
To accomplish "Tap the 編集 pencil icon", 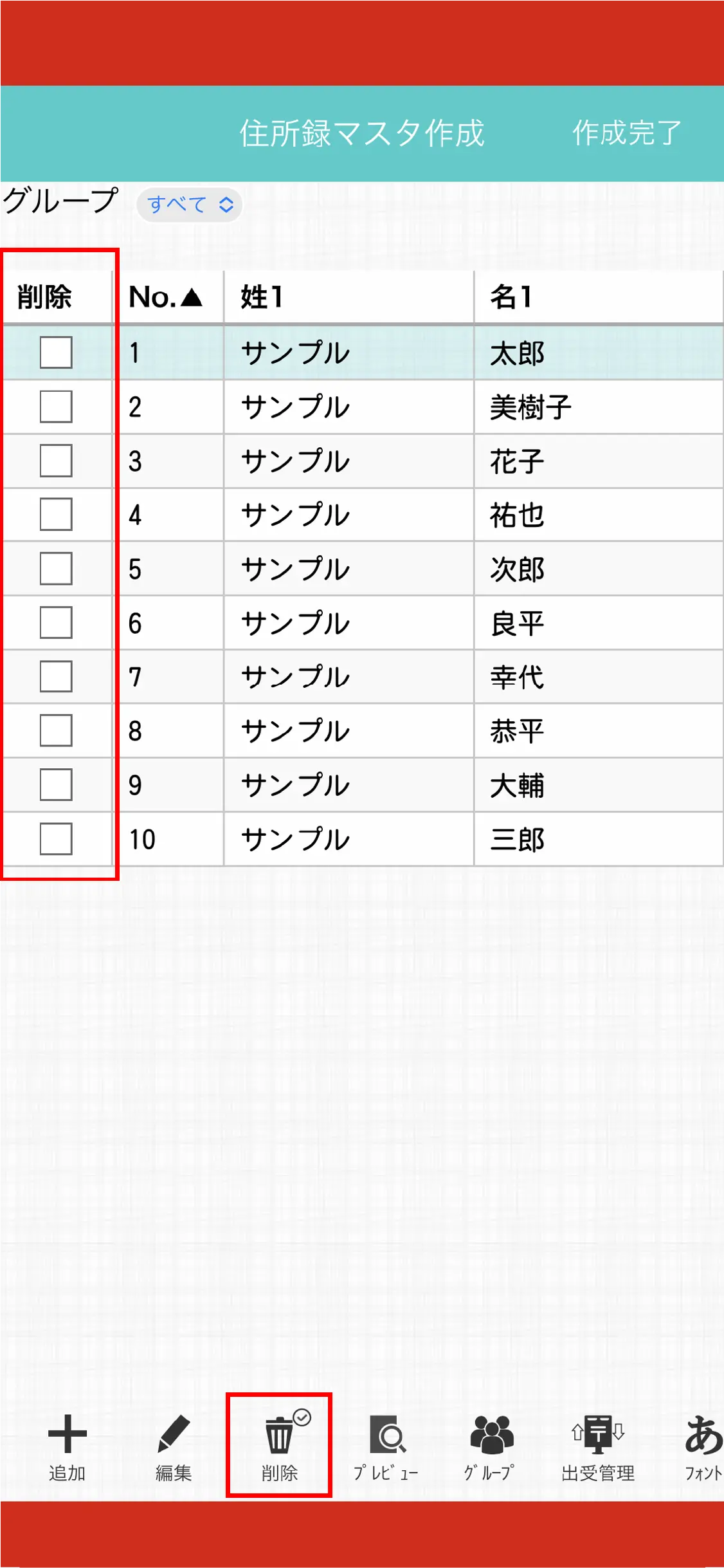I will (173, 1435).
